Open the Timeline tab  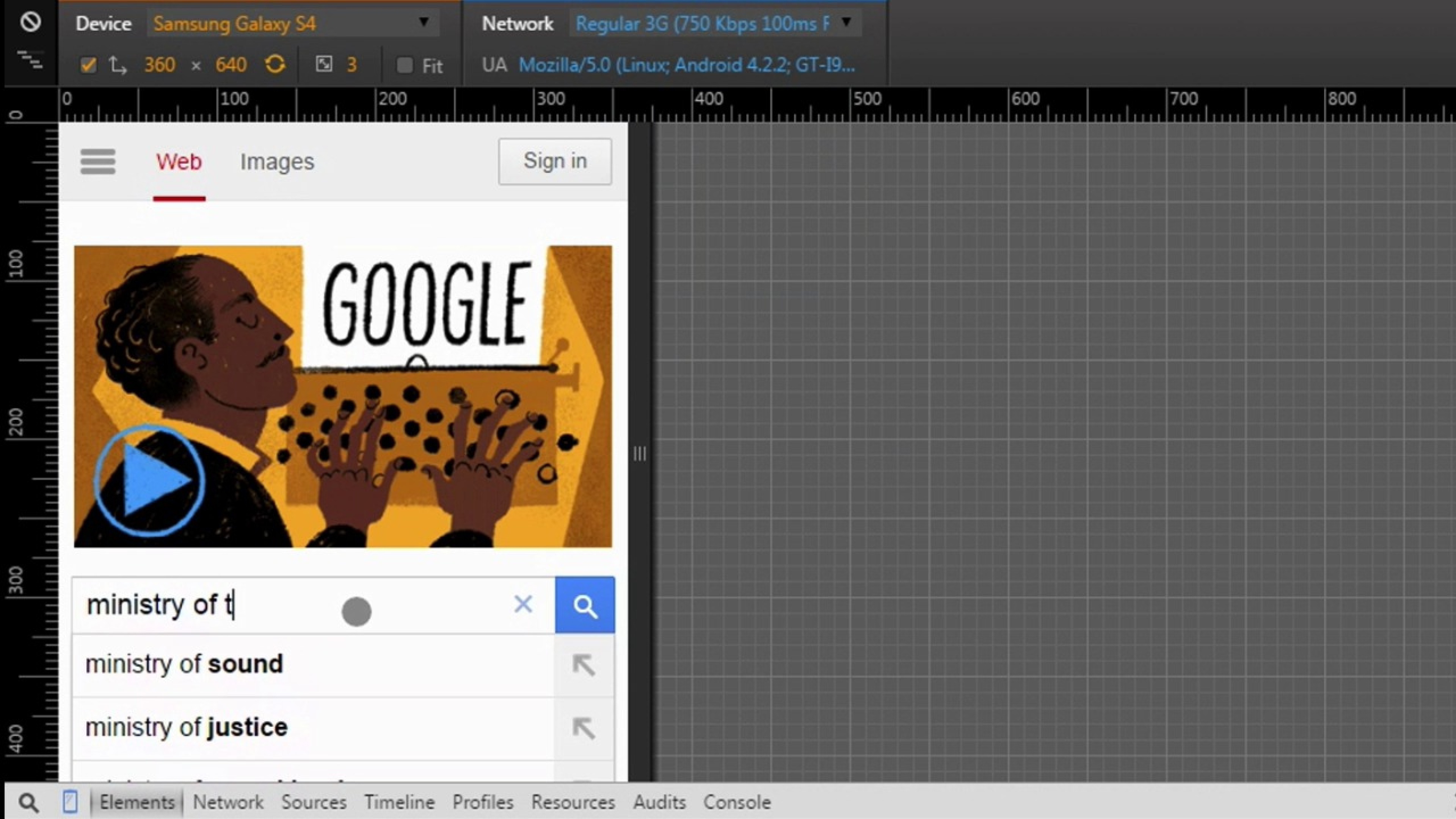point(399,802)
